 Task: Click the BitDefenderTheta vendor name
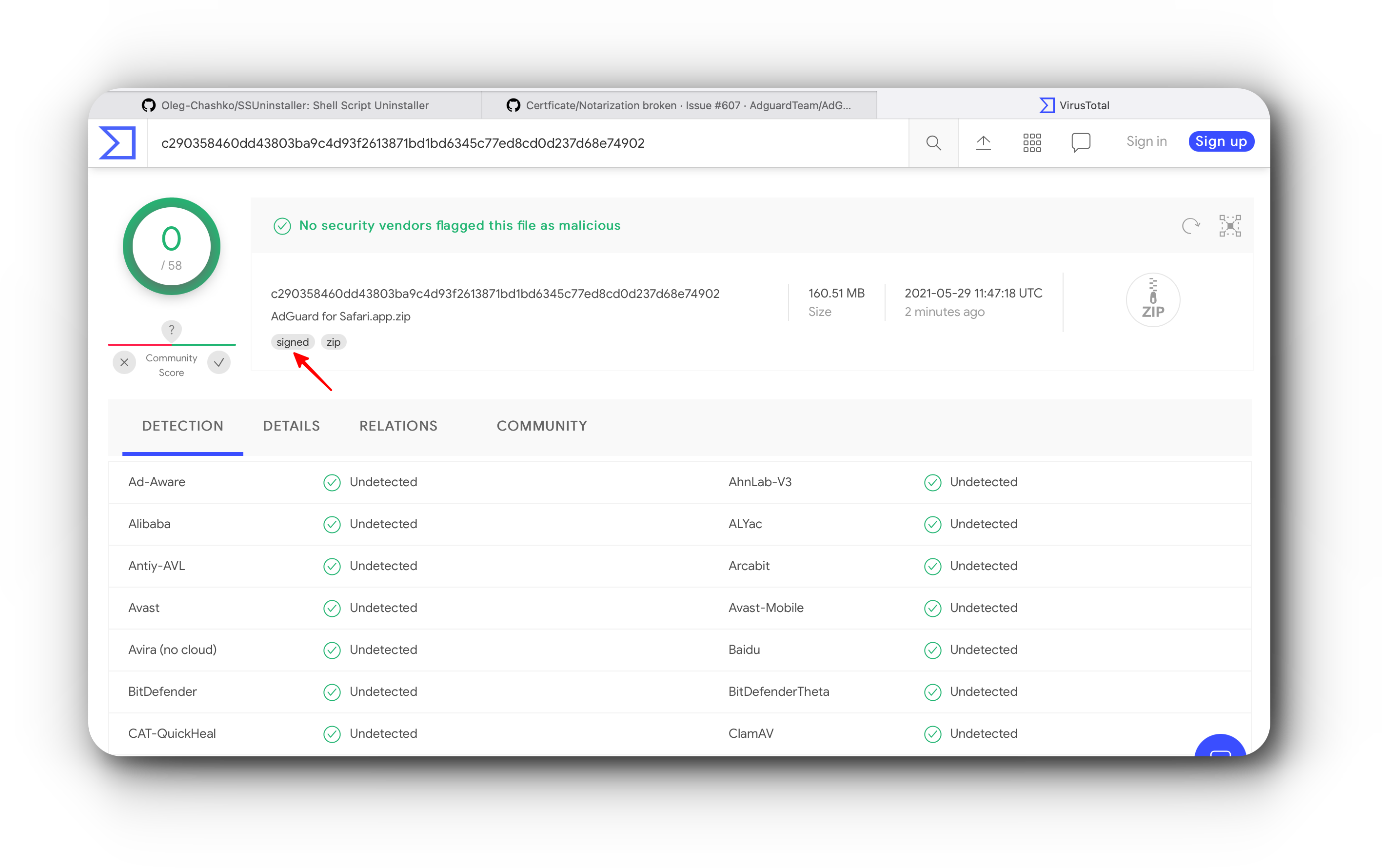pyautogui.click(x=779, y=692)
